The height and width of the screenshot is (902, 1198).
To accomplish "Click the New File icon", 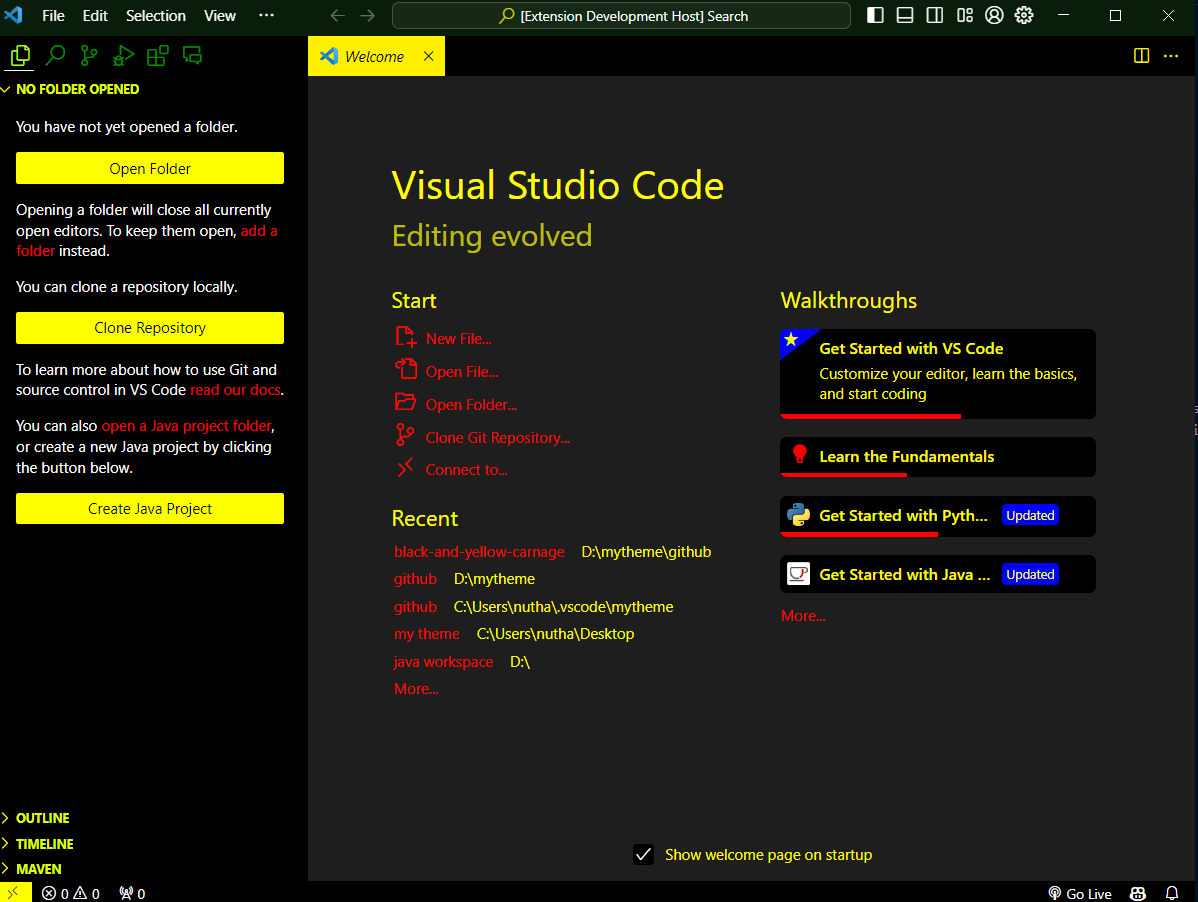I will (405, 337).
